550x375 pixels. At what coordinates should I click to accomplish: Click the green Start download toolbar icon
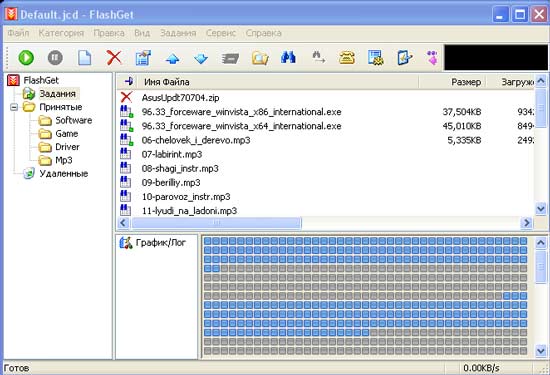tap(26, 58)
